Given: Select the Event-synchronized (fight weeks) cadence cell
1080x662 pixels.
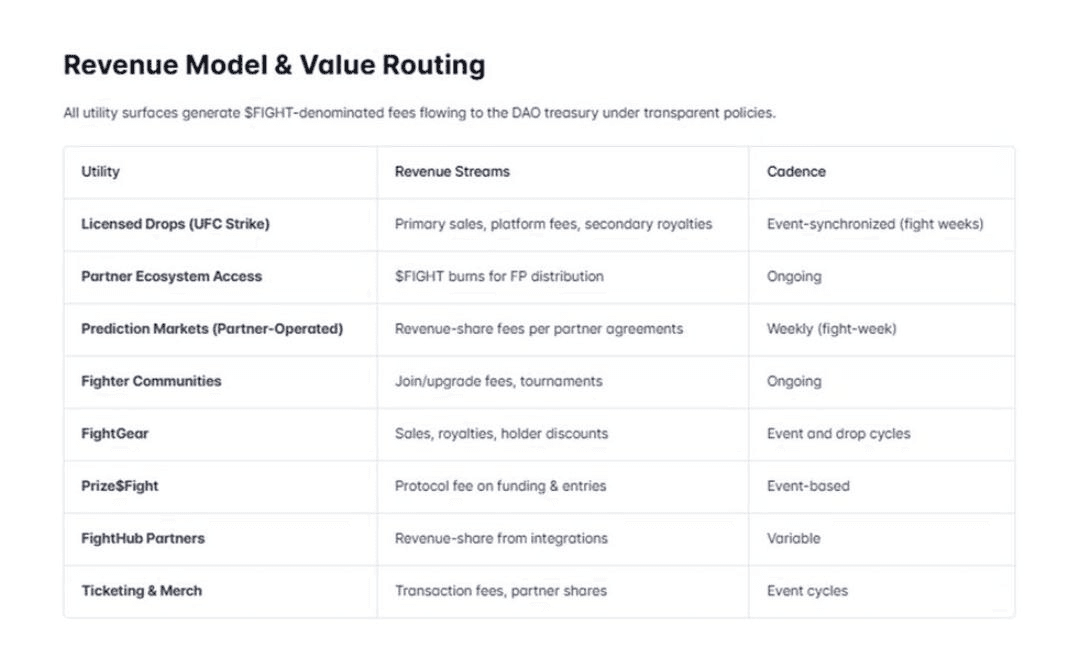Looking at the screenshot, I should coord(875,224).
